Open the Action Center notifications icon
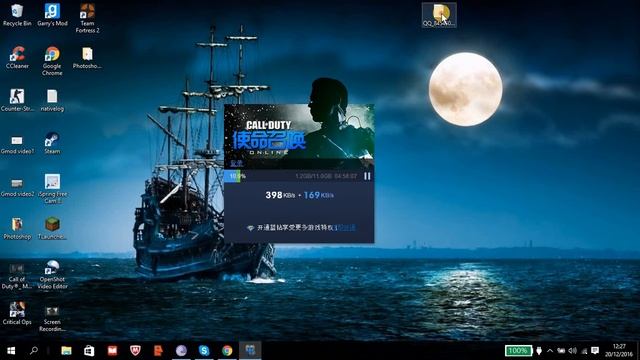 595,351
